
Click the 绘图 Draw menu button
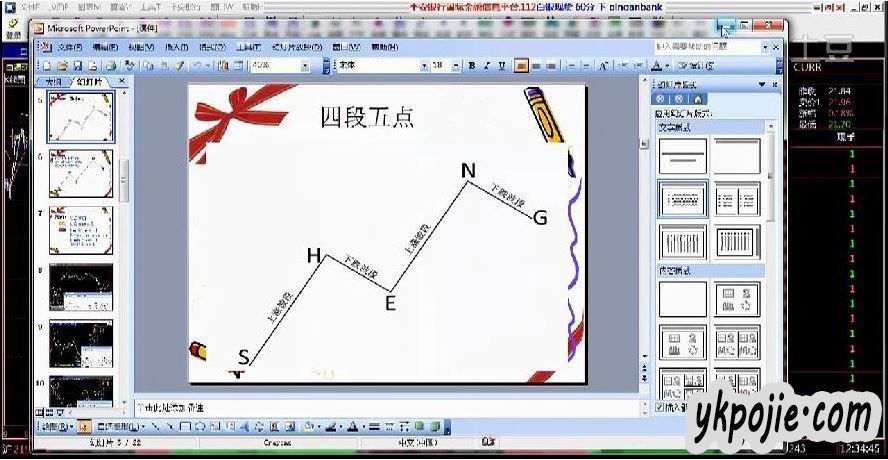coord(52,426)
